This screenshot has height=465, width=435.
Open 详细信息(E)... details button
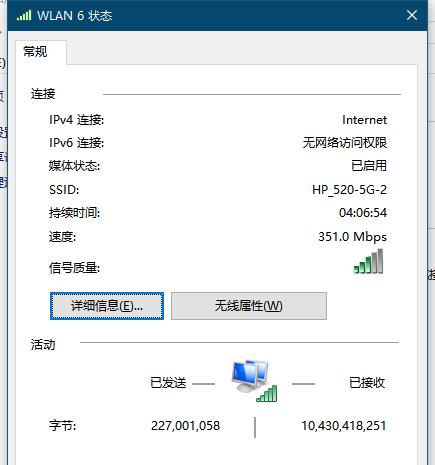pyautogui.click(x=107, y=306)
